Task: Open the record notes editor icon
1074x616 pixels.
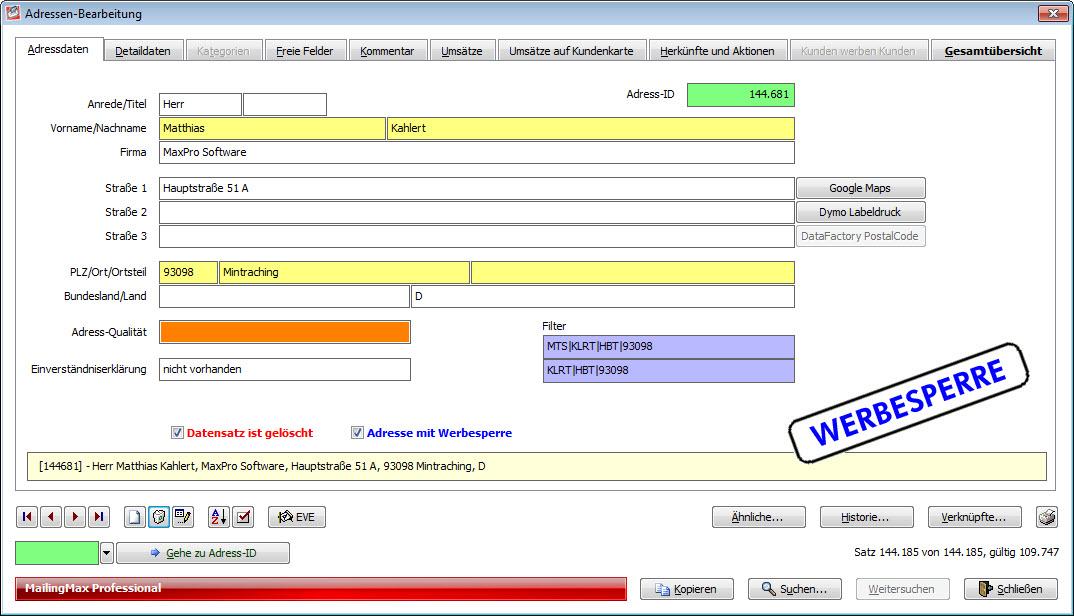Action: (183, 517)
